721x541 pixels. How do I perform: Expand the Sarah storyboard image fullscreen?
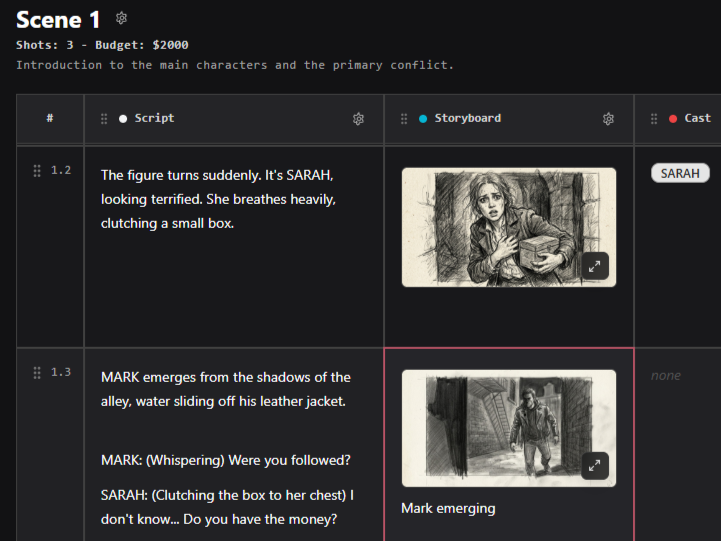595,266
